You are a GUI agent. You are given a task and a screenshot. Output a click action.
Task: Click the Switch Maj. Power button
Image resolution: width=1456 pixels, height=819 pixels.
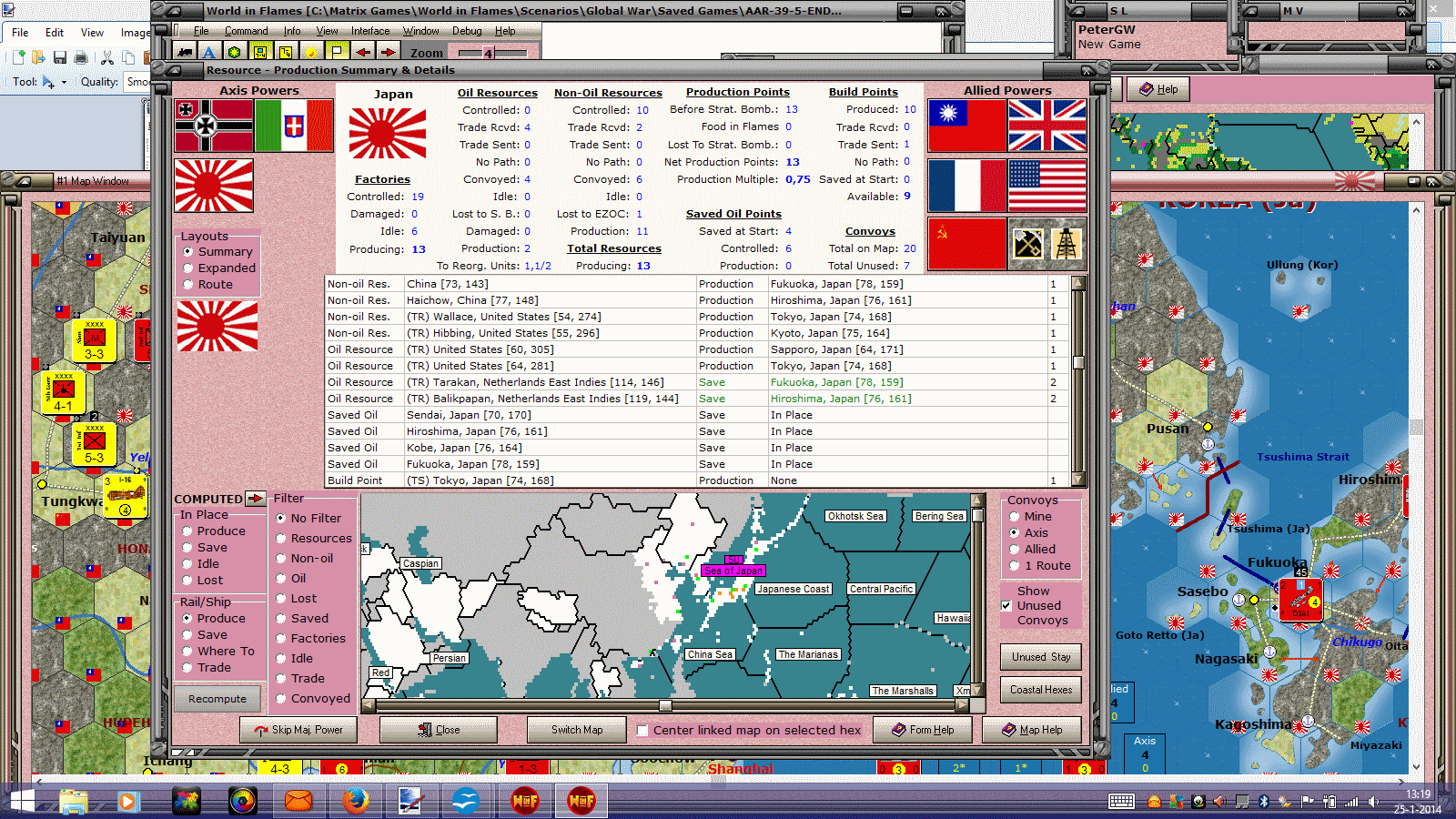(x=298, y=730)
